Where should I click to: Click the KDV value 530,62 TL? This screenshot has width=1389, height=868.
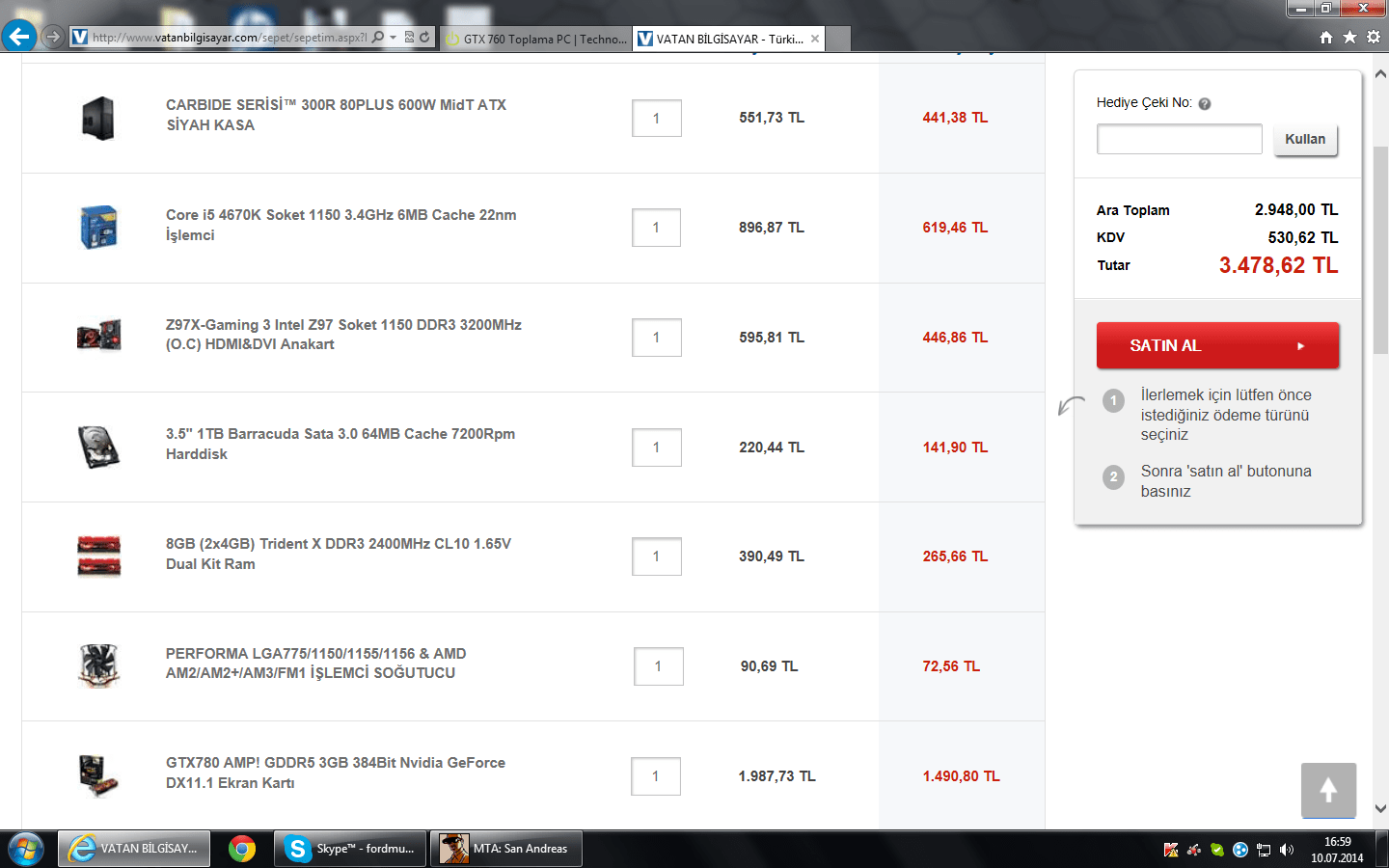(1302, 237)
